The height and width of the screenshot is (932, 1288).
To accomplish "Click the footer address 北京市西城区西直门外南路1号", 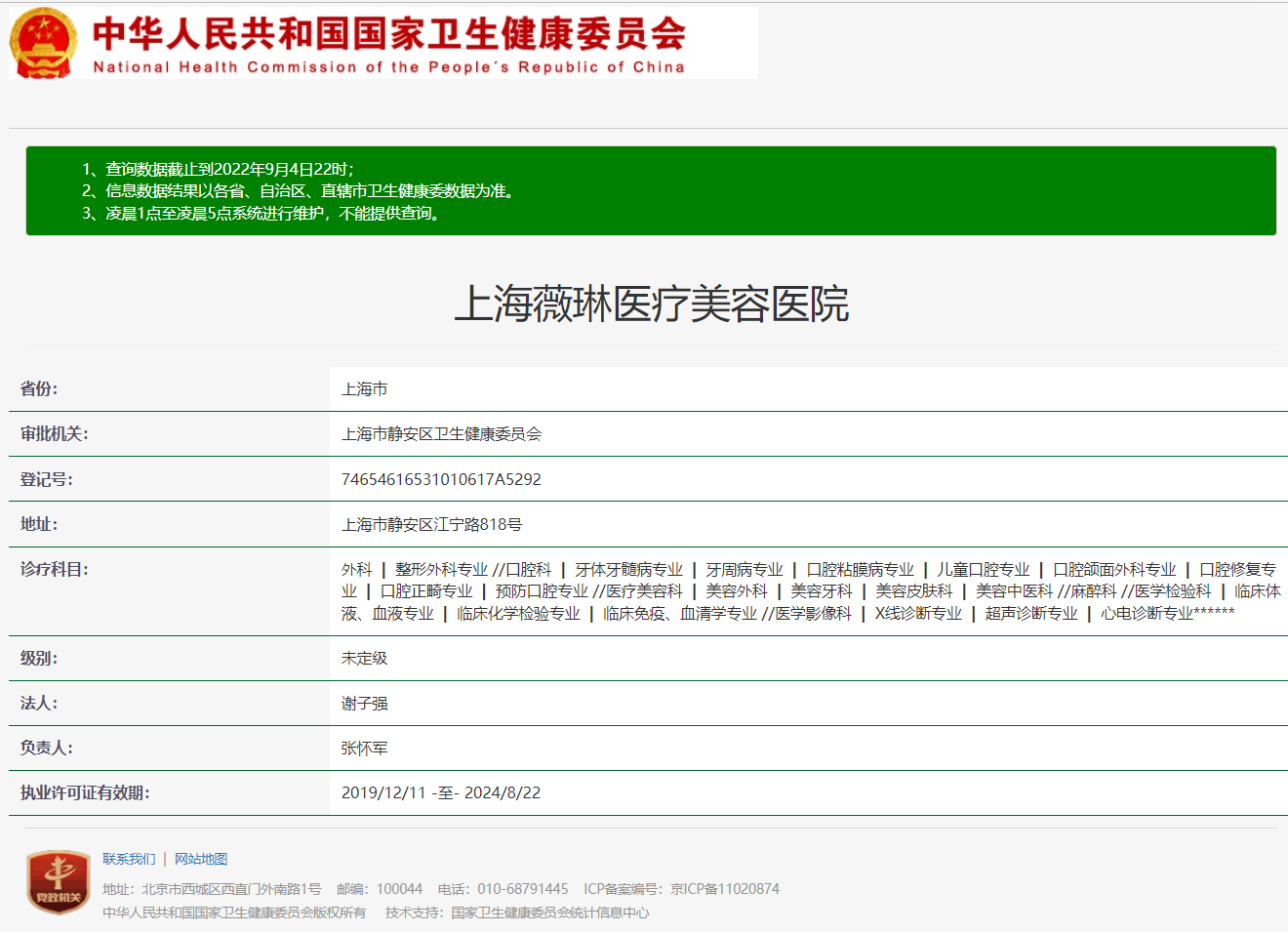I will [231, 889].
